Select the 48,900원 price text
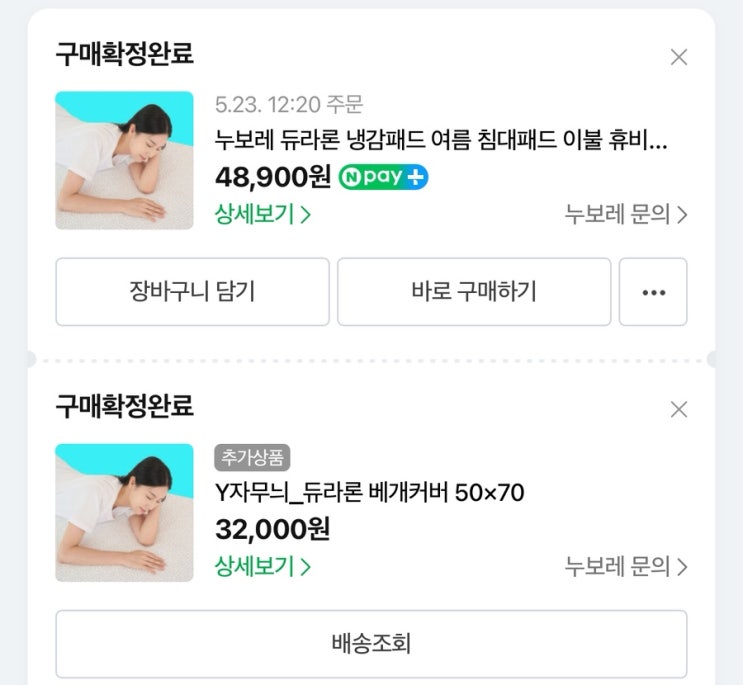Viewport: 743px width, 685px height. (x=272, y=177)
